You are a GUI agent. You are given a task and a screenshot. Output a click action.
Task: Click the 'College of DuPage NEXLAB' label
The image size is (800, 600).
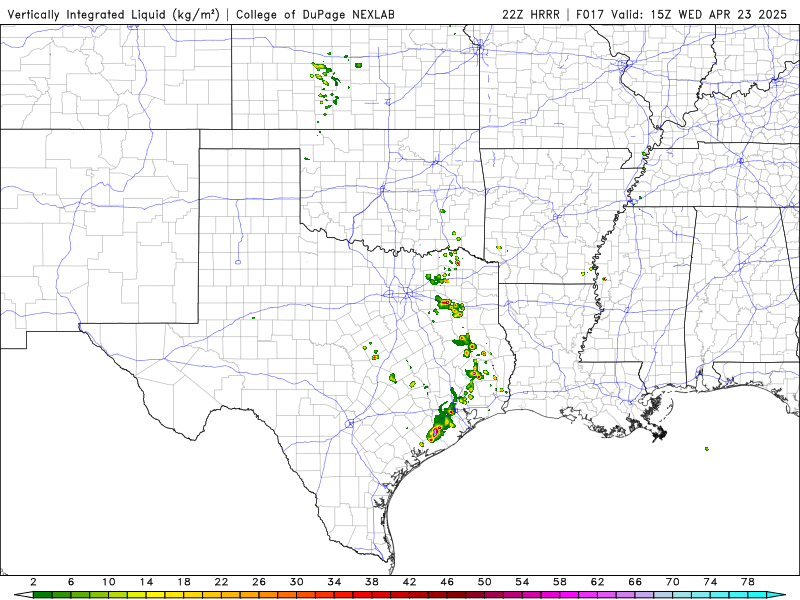[x=315, y=15]
